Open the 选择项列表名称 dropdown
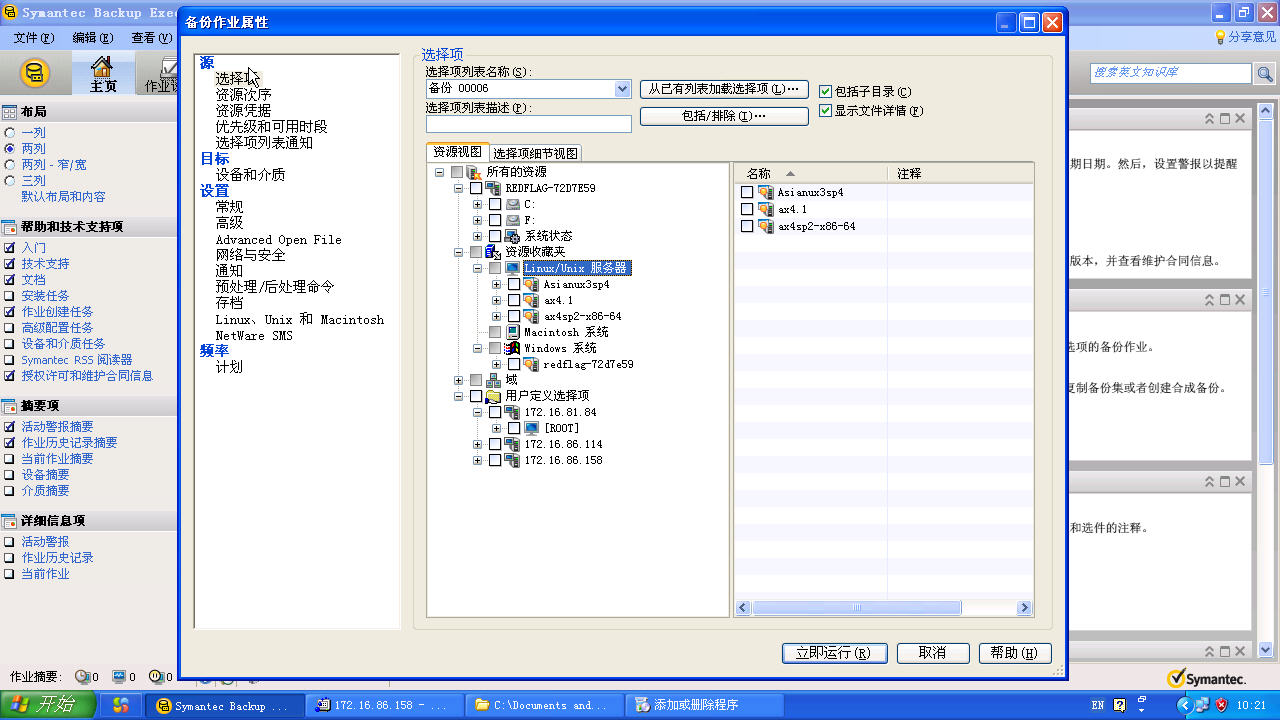 [623, 89]
